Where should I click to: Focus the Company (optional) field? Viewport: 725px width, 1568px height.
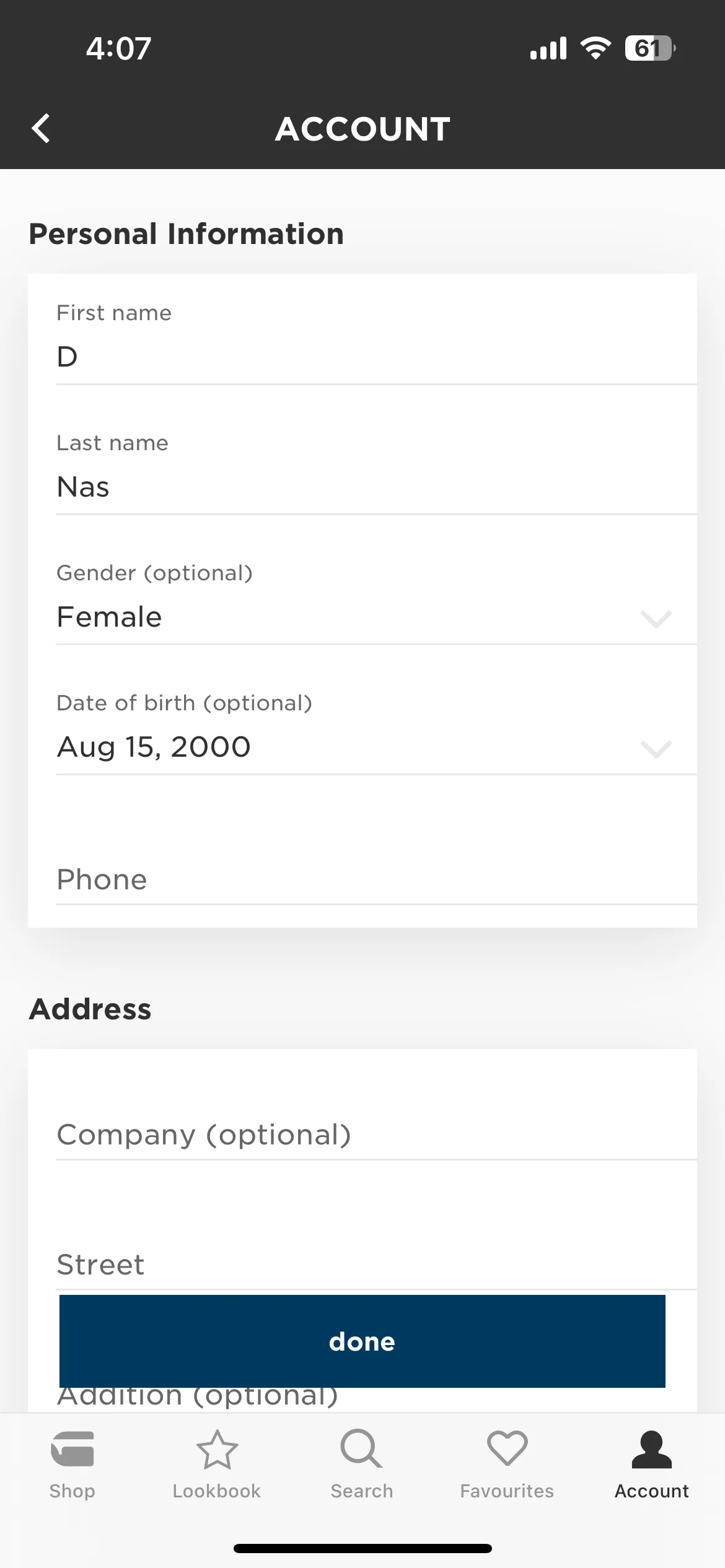coord(376,1135)
